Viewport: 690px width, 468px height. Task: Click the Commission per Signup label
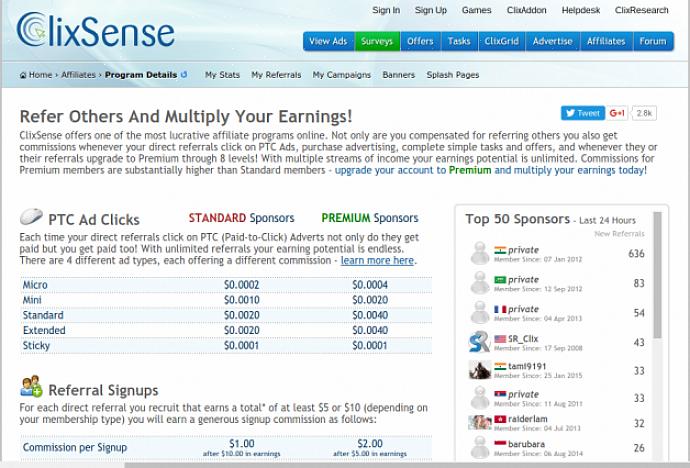click(x=75, y=447)
